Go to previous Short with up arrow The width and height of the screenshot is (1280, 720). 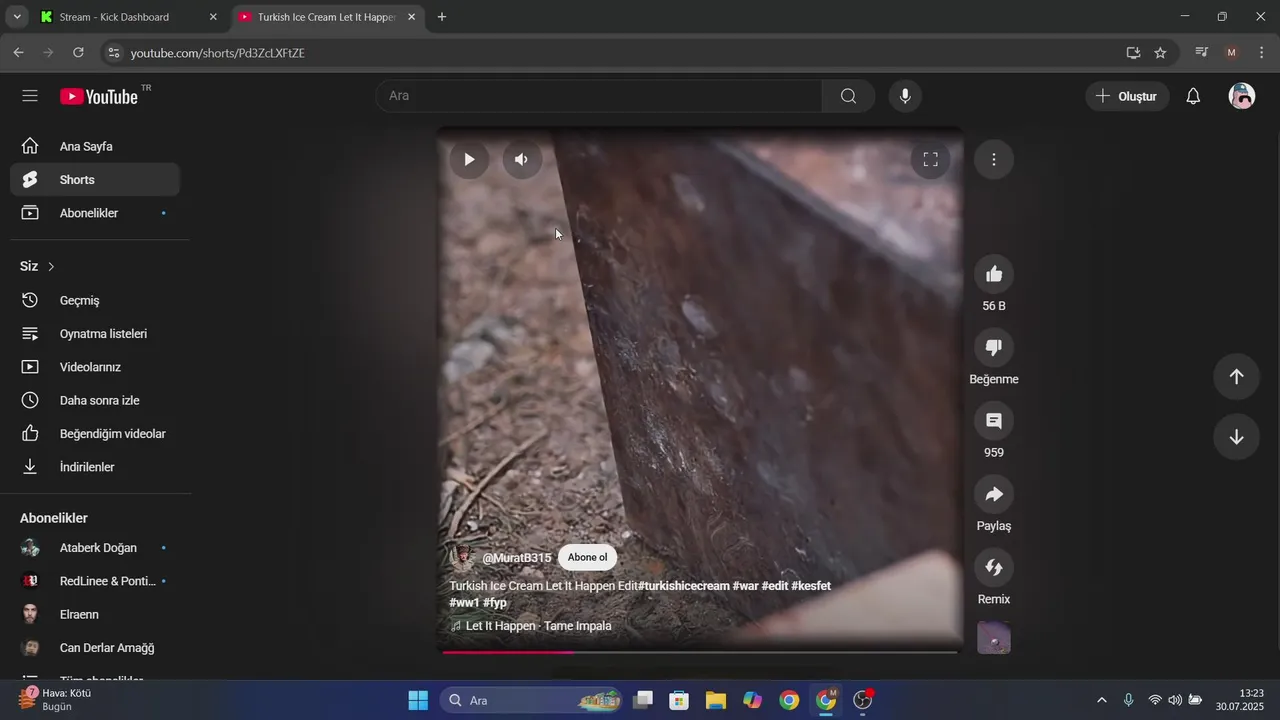click(x=1236, y=376)
